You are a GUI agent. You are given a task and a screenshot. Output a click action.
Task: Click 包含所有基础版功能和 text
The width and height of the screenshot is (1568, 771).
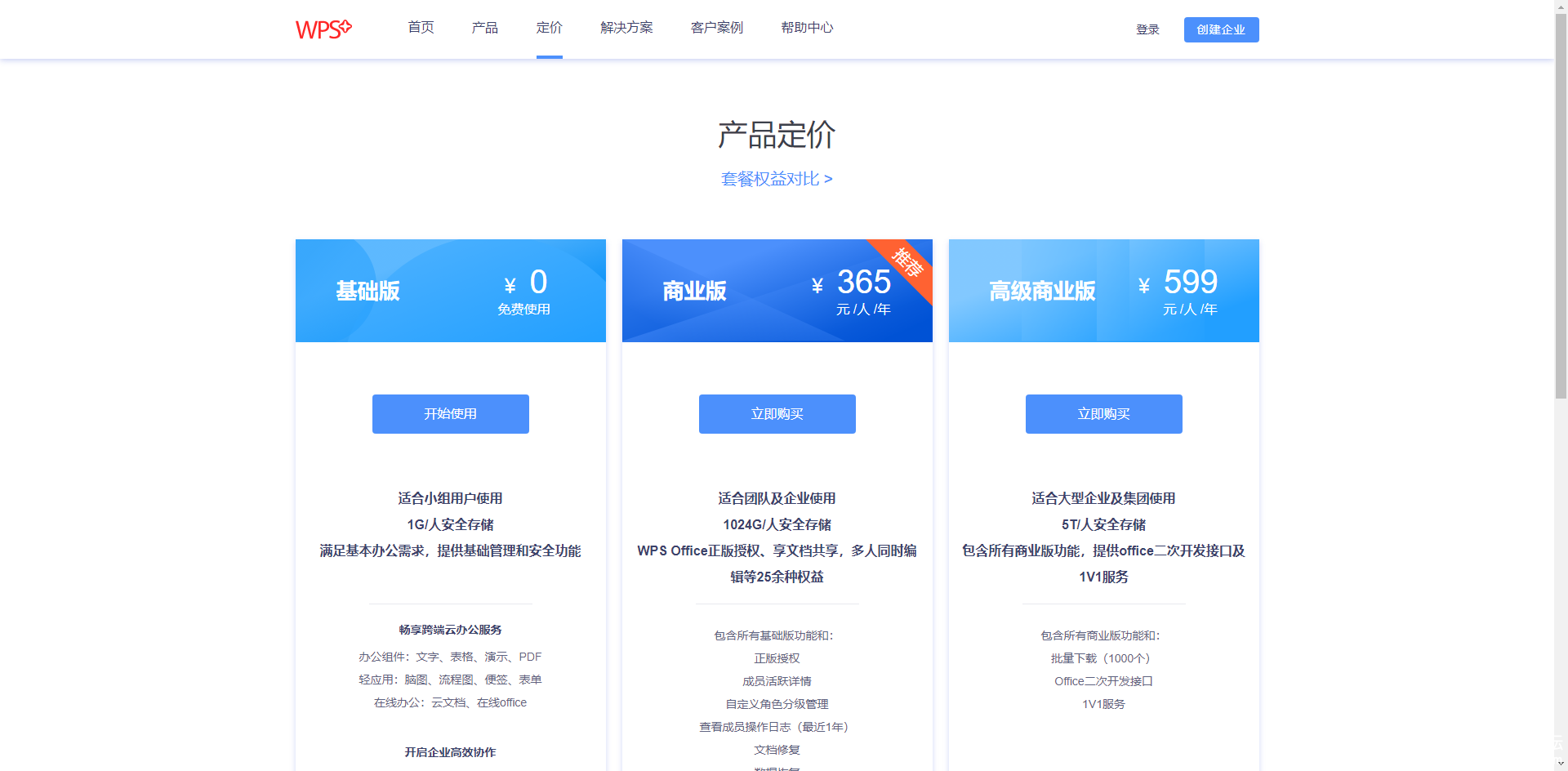pyautogui.click(x=774, y=635)
